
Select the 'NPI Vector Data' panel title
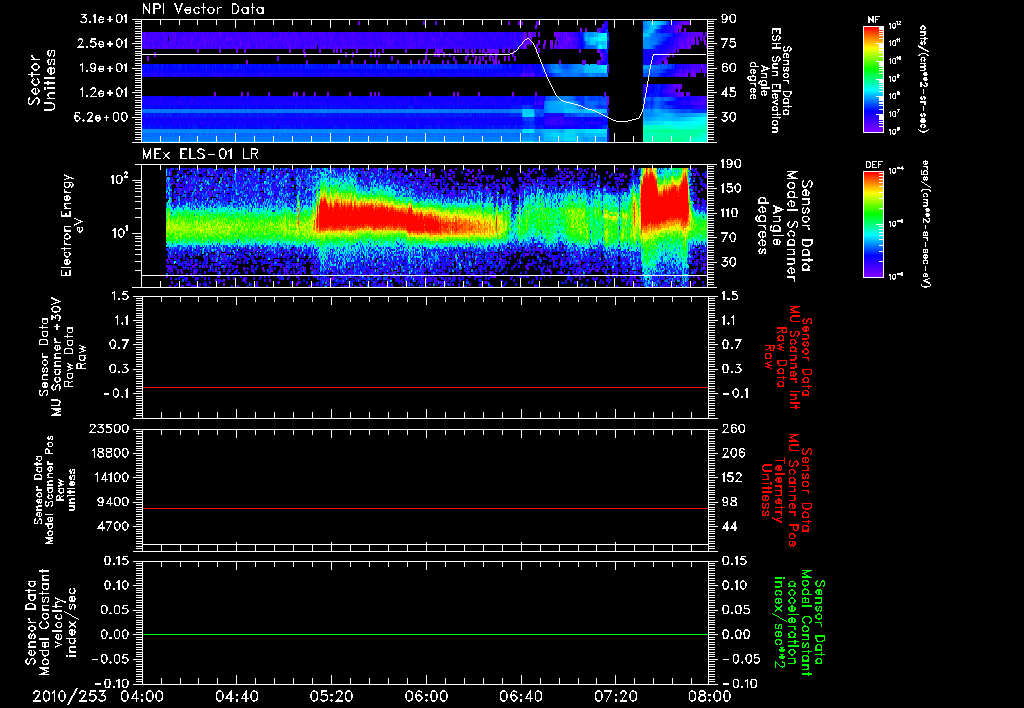pos(203,9)
